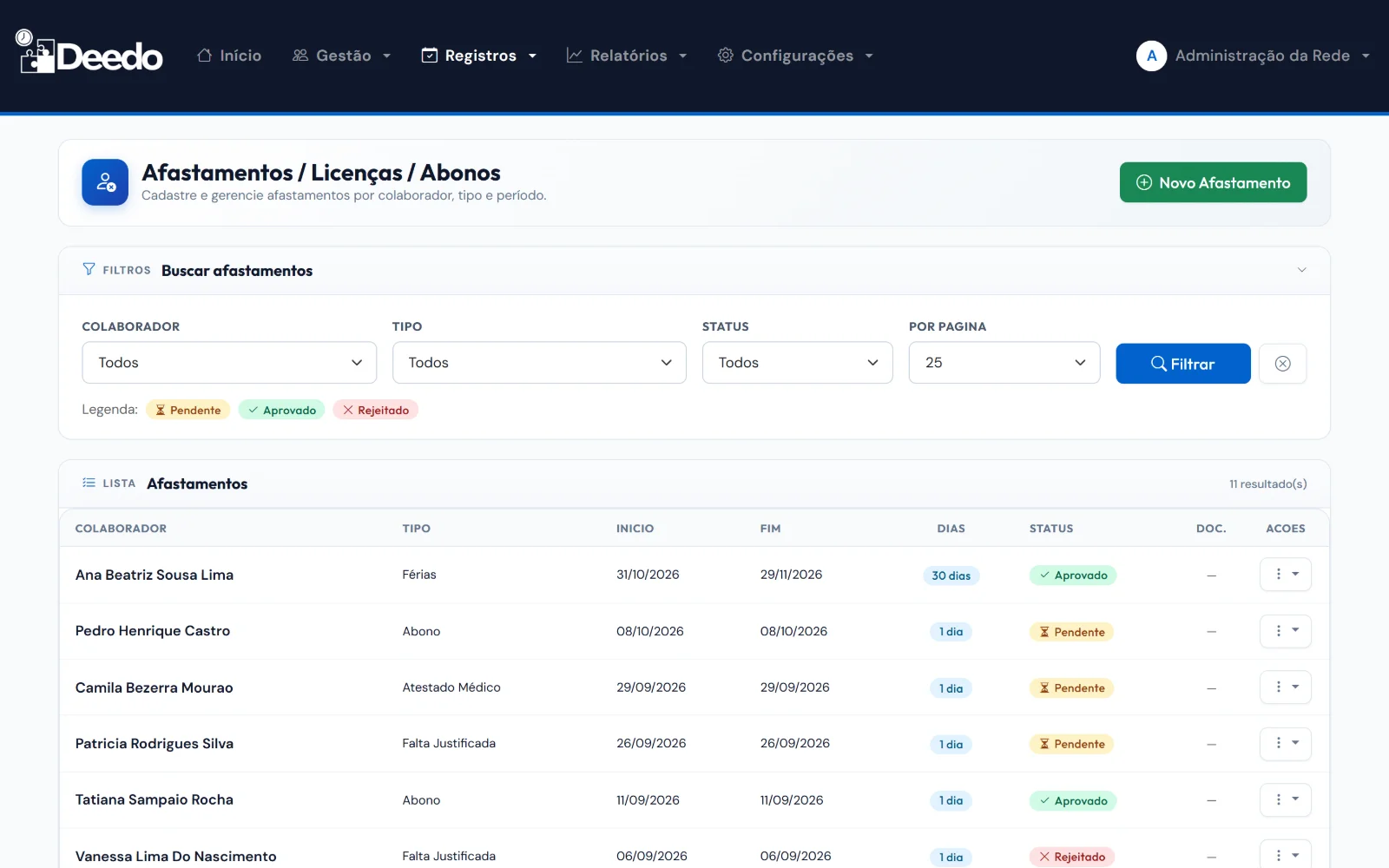Click the Rejeitado legend badge
Viewport: 1389px width, 868px height.
coord(376,410)
